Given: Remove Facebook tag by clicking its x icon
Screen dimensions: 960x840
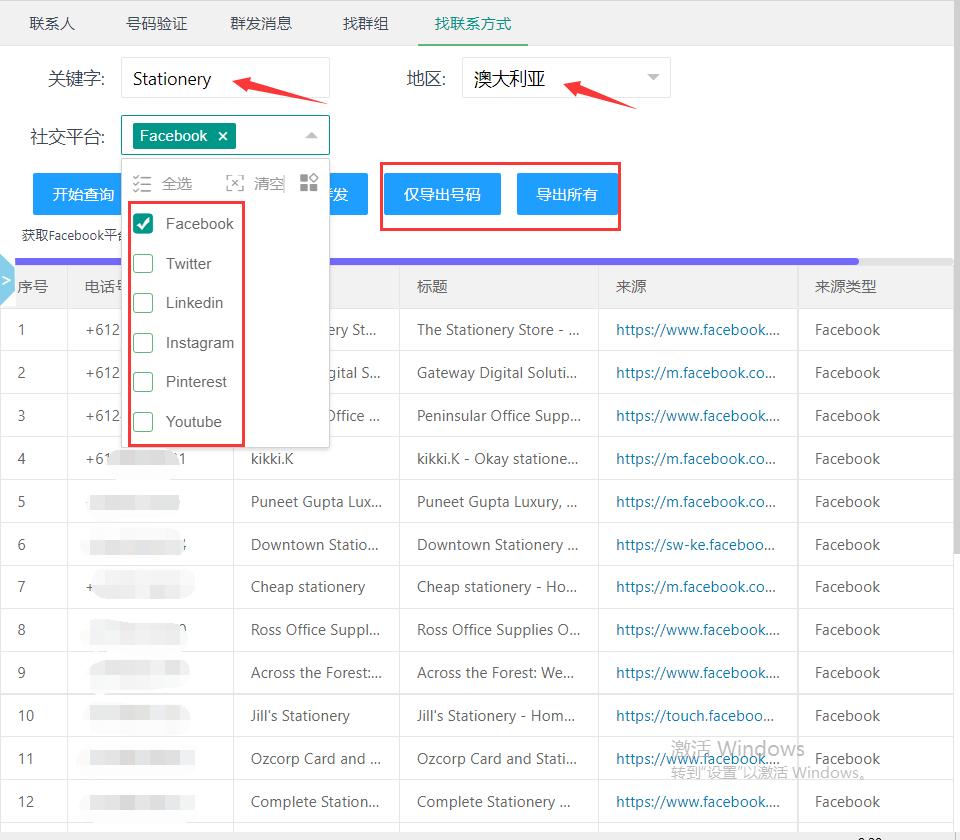Looking at the screenshot, I should point(223,136).
